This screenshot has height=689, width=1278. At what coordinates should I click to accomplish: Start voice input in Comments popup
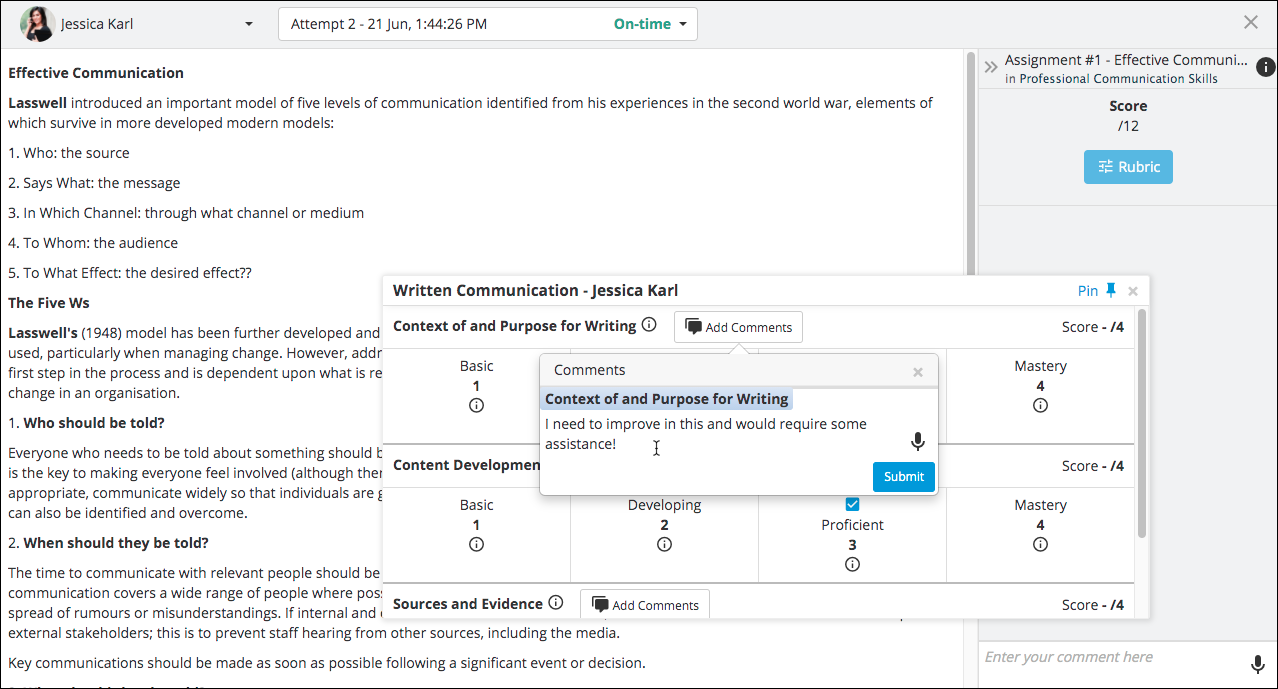tap(918, 441)
